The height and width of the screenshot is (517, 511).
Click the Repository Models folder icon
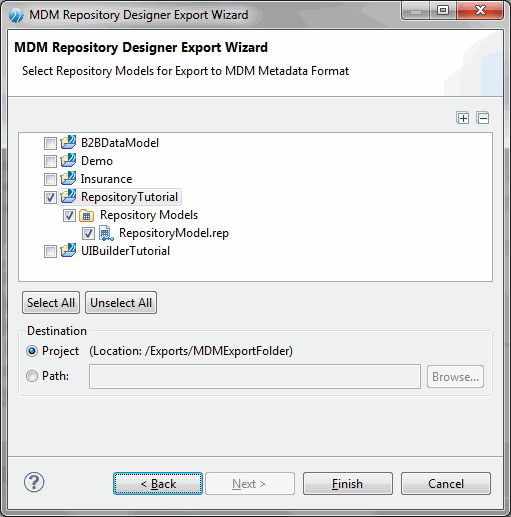click(x=87, y=215)
